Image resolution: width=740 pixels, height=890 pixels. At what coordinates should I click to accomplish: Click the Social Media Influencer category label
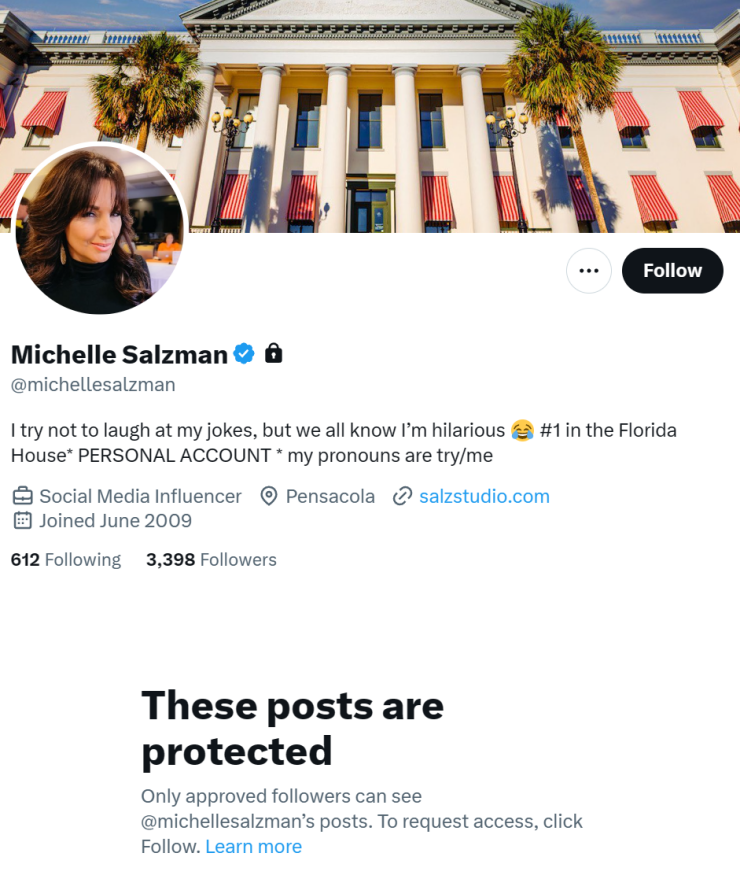click(x=140, y=496)
